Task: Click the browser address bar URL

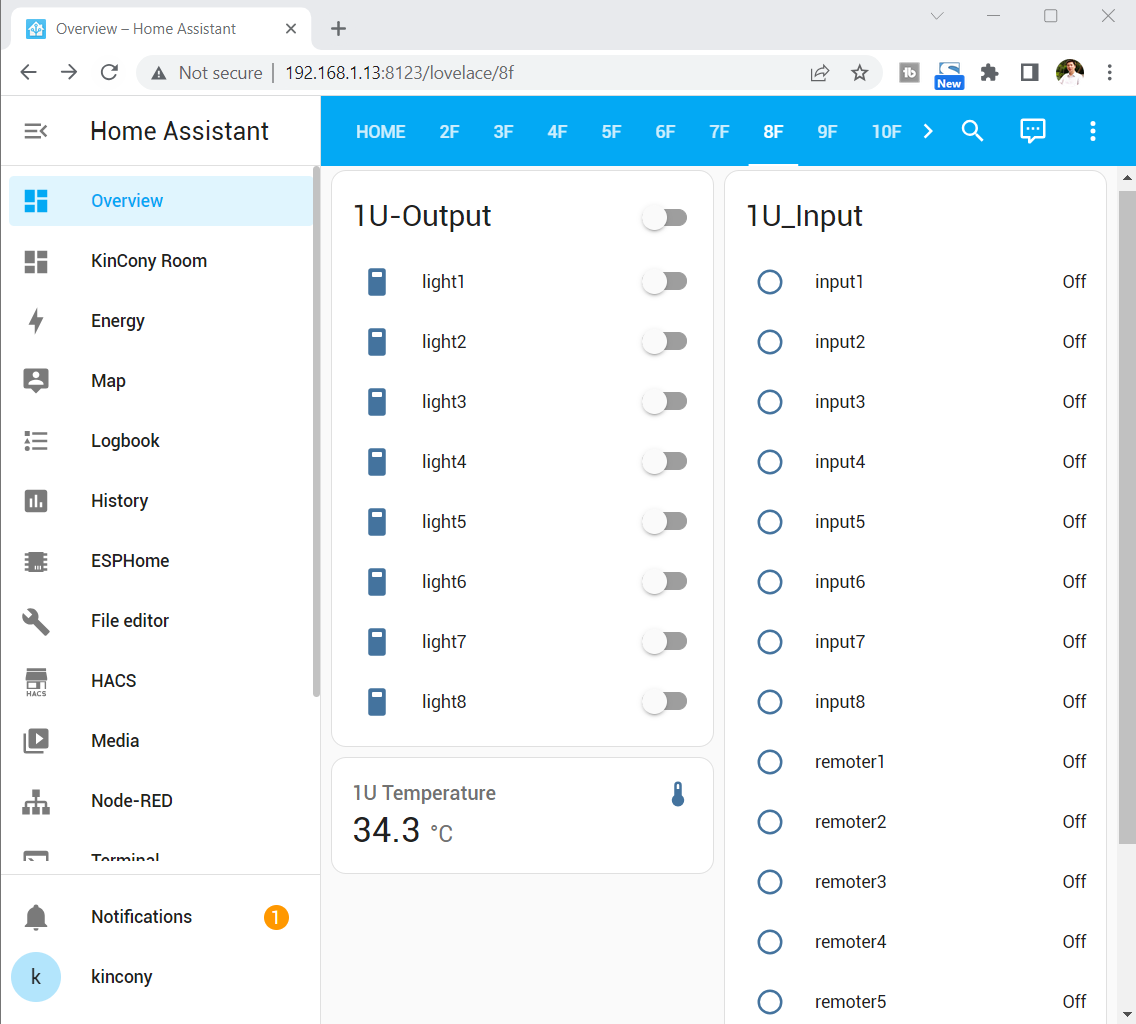Action: (x=400, y=73)
